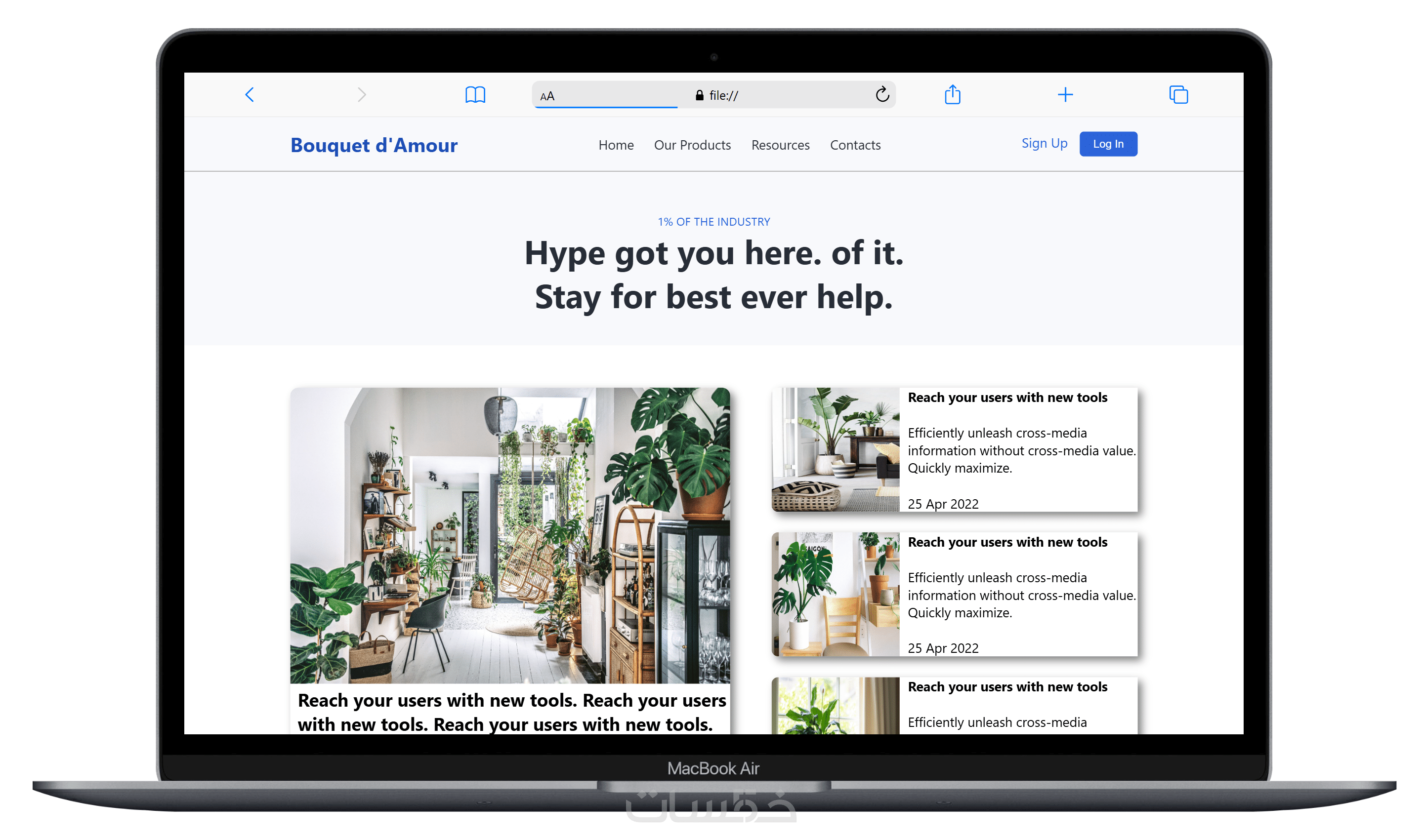The height and width of the screenshot is (840, 1423).
Task: Click the first card's '25 Apr 2022' date
Action: [943, 504]
